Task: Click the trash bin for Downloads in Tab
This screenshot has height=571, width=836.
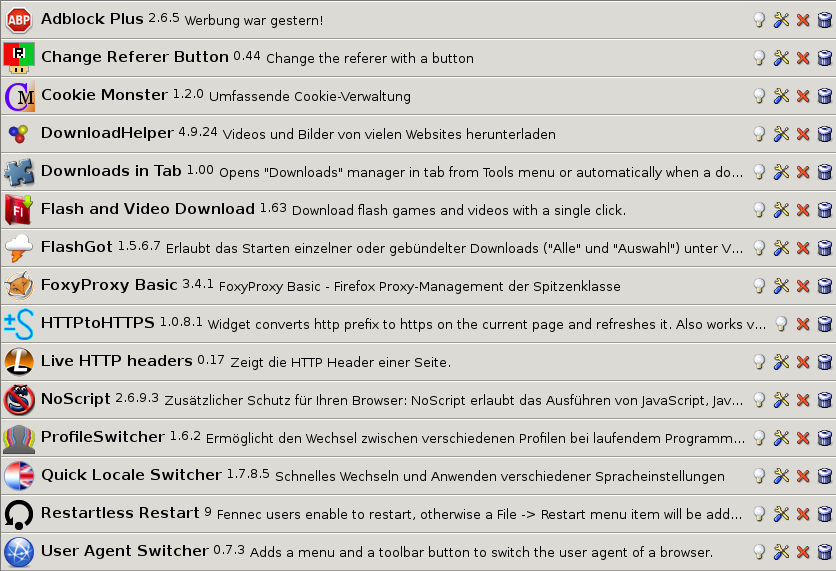Action: click(x=824, y=172)
